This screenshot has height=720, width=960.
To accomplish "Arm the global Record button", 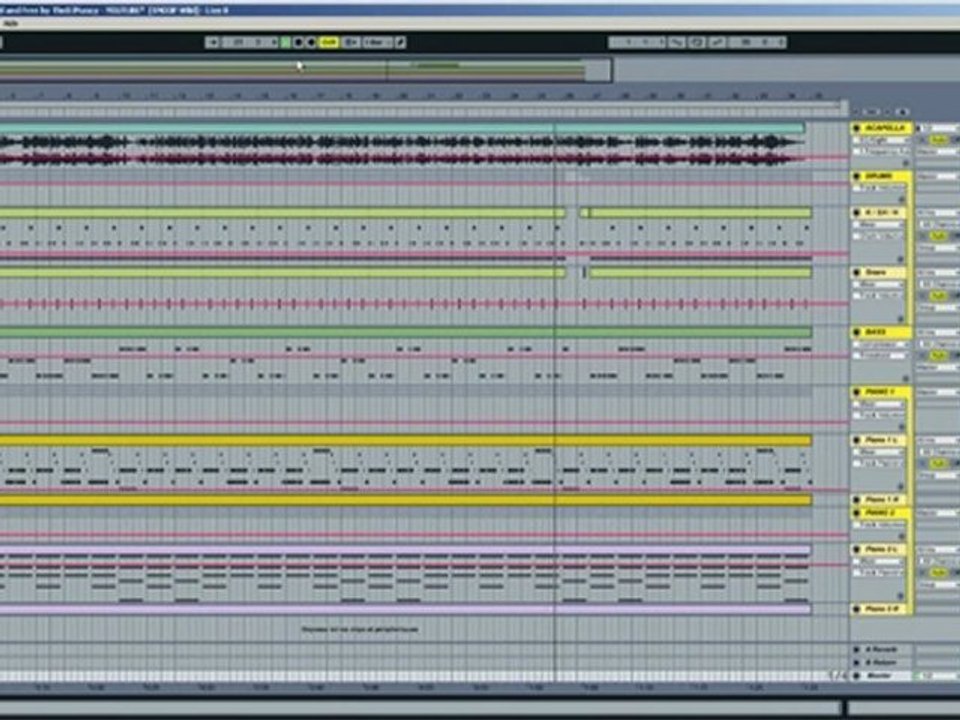I will [x=311, y=42].
